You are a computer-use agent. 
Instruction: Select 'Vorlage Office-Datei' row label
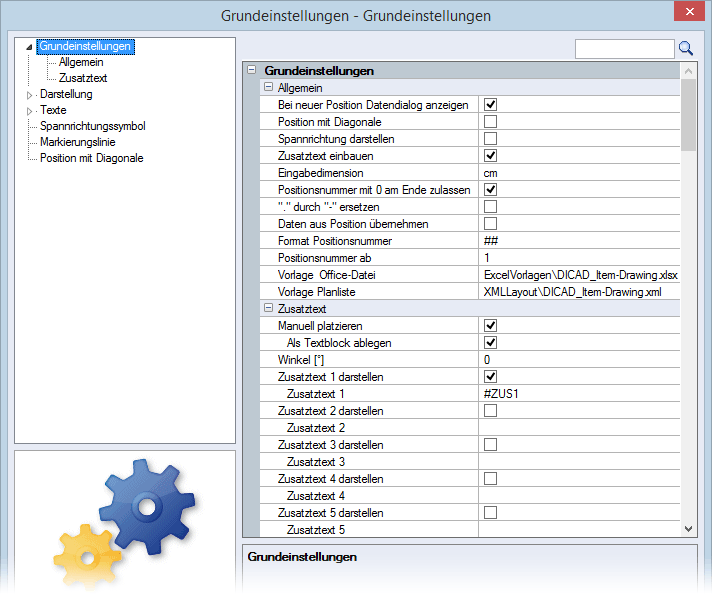(326, 275)
